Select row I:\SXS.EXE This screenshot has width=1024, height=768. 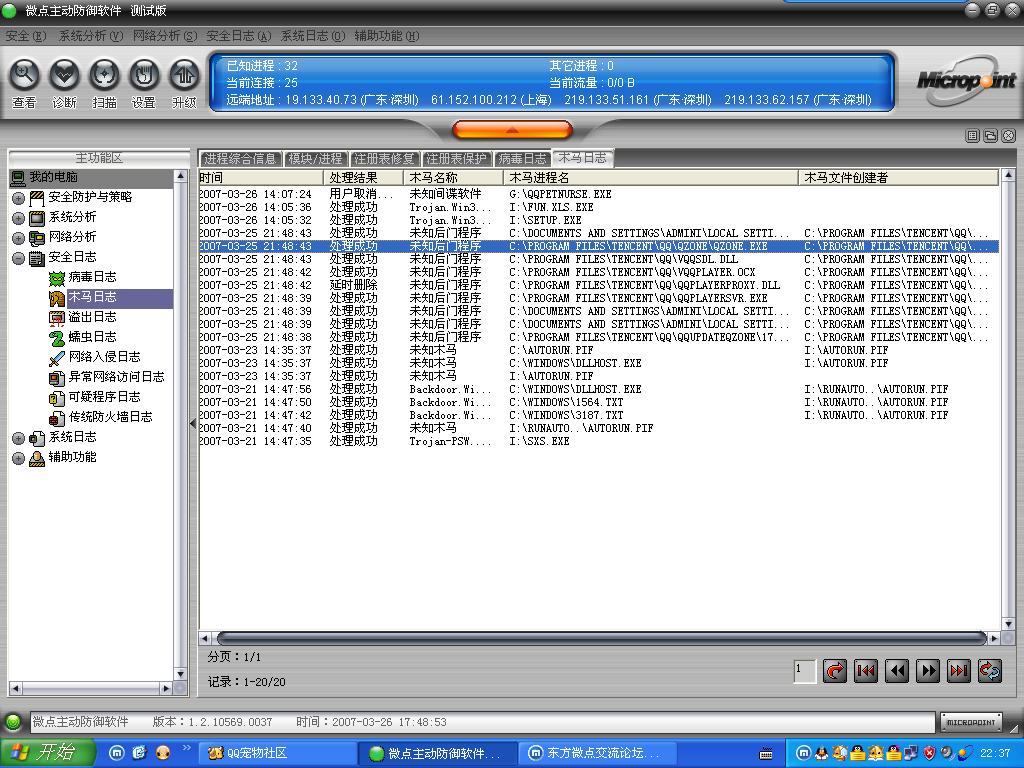(x=598, y=441)
